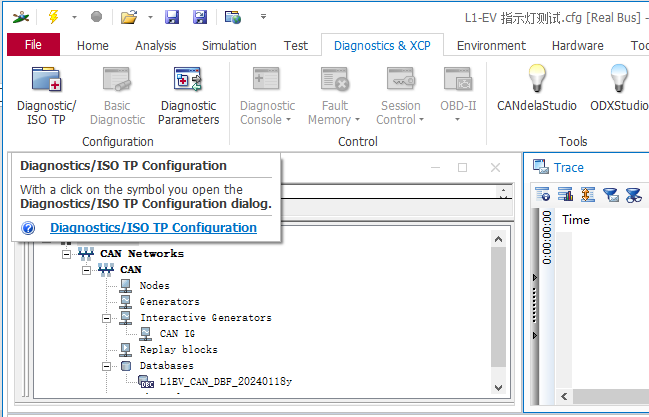
Task: Select Generators in the tree
Action: tap(170, 301)
